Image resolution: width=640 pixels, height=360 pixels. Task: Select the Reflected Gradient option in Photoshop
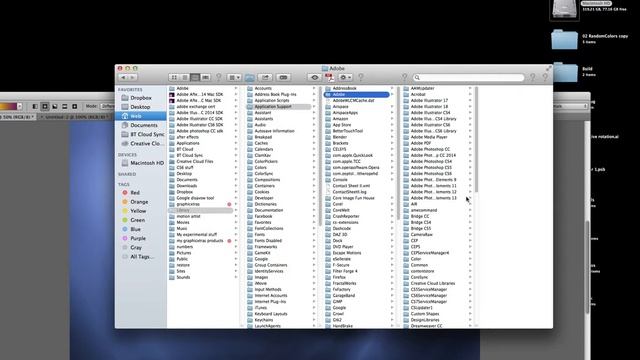coord(64,107)
